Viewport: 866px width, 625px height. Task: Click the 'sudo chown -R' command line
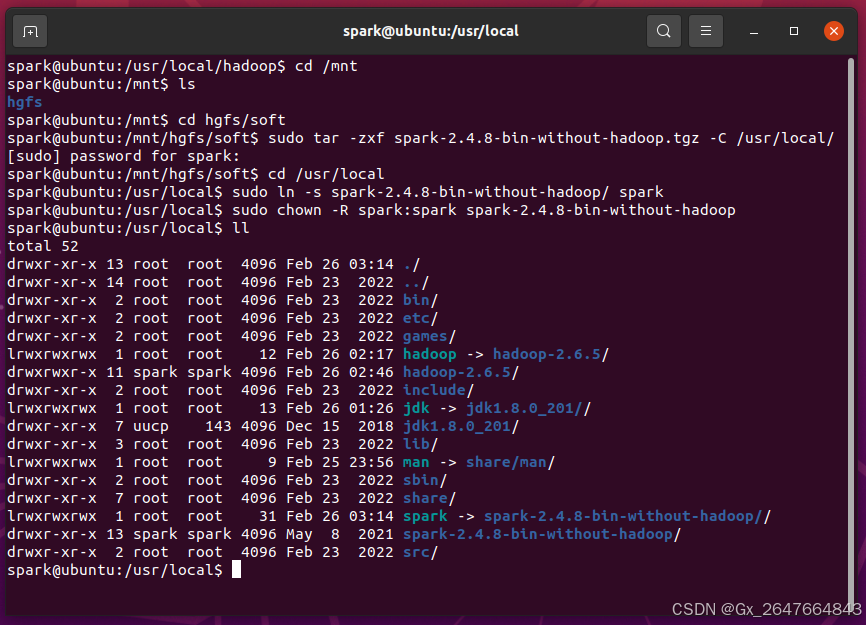371,210
